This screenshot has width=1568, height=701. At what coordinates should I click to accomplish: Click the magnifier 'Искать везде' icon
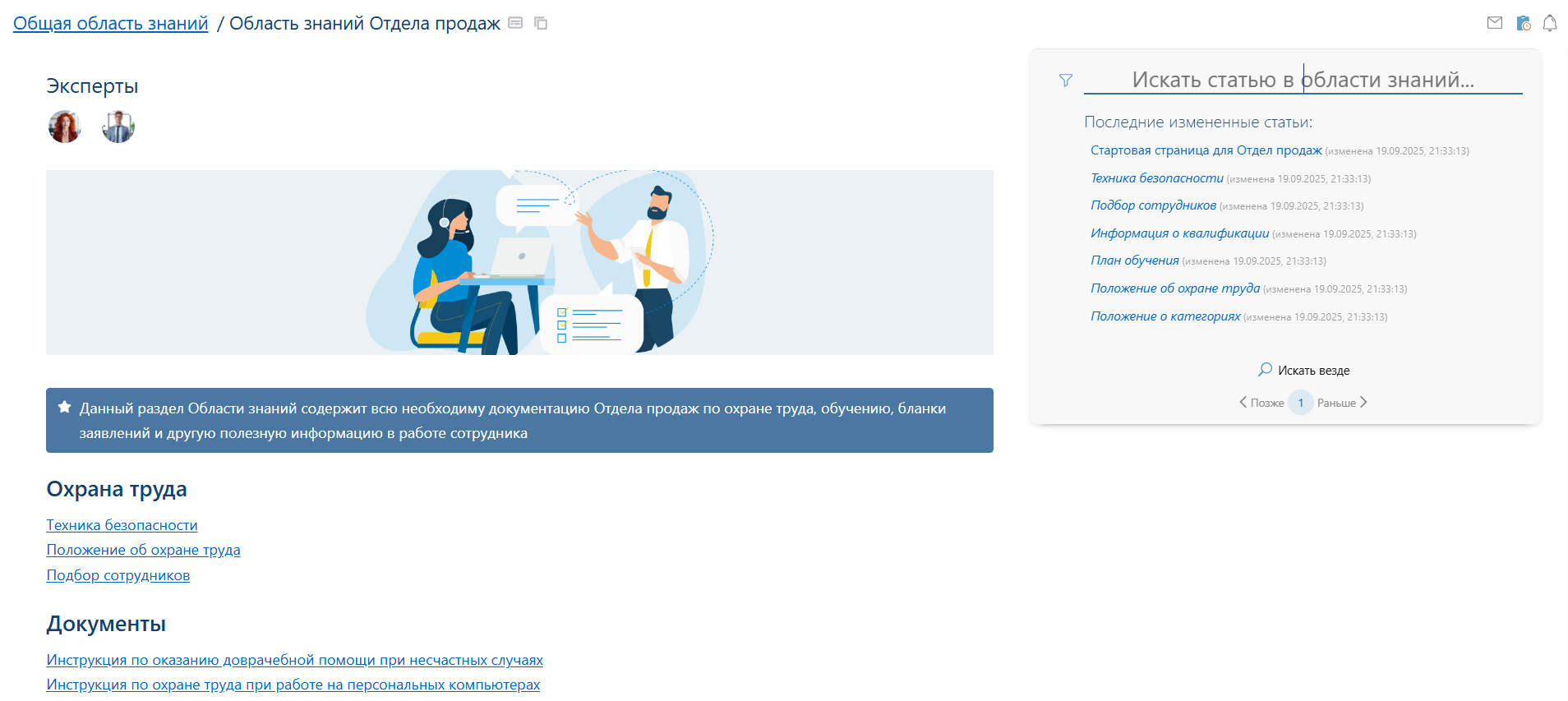tap(1265, 370)
